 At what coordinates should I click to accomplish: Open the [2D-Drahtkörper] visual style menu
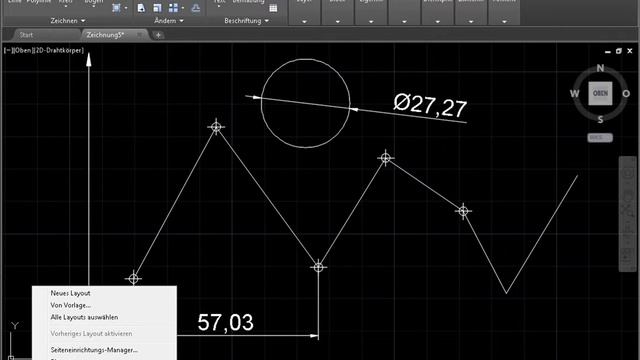tap(58, 50)
